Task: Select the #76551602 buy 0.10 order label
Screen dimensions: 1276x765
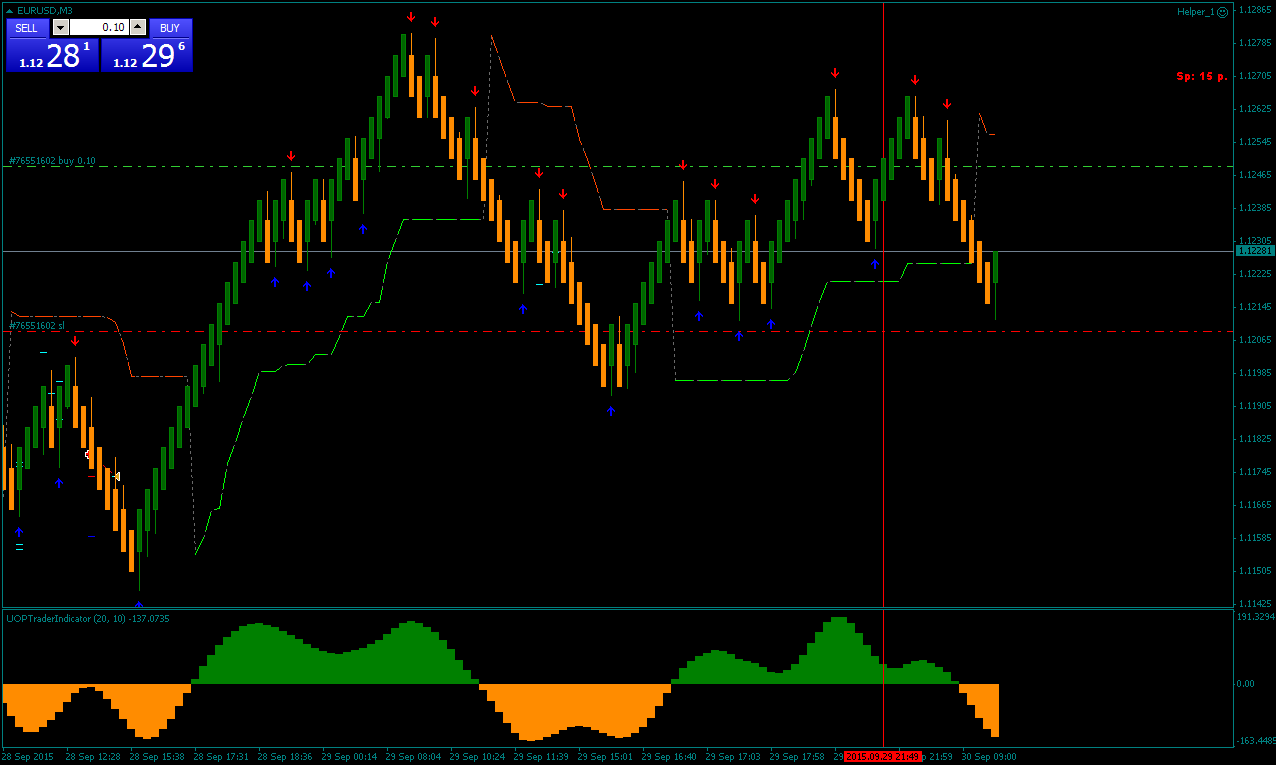Action: 52,160
